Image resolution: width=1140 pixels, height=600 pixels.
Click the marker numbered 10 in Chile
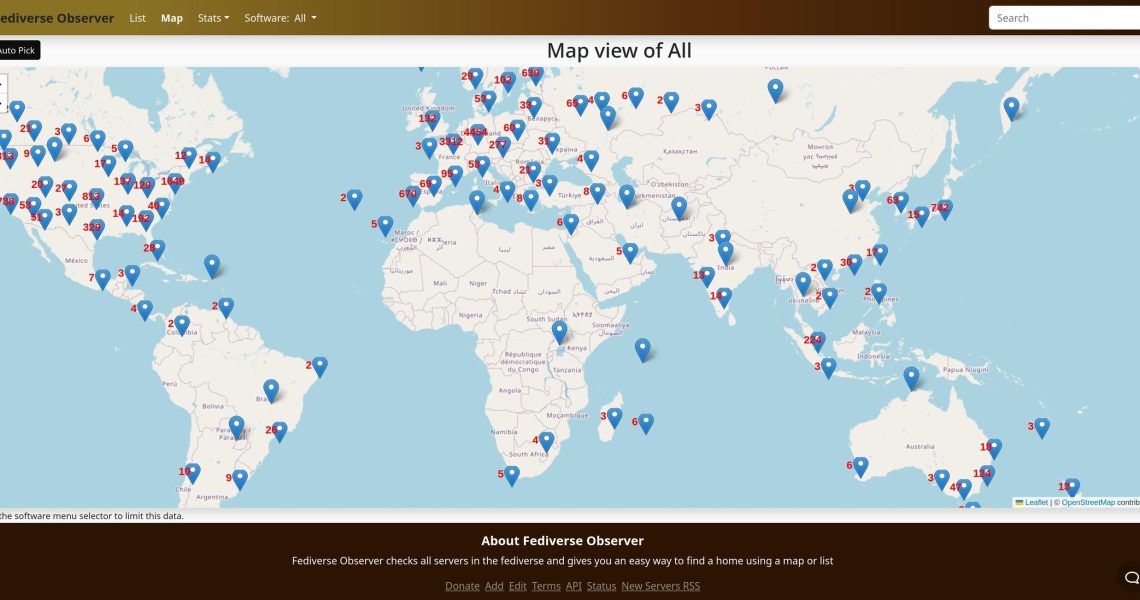(x=192, y=472)
